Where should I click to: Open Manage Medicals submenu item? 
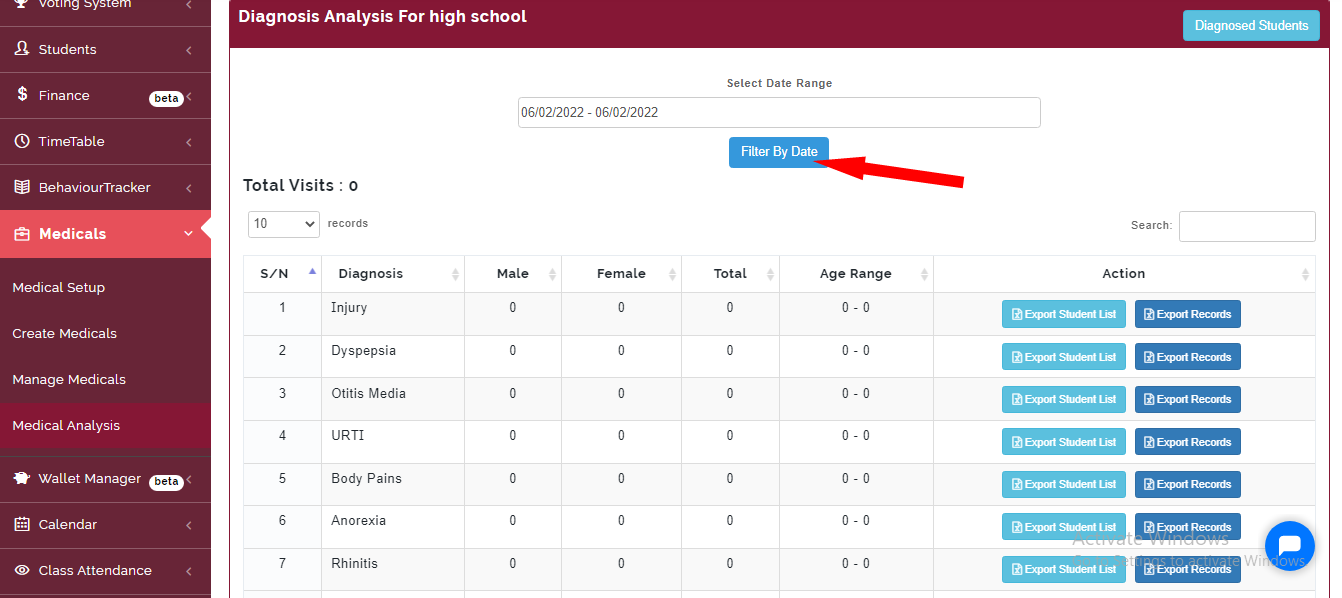point(69,379)
